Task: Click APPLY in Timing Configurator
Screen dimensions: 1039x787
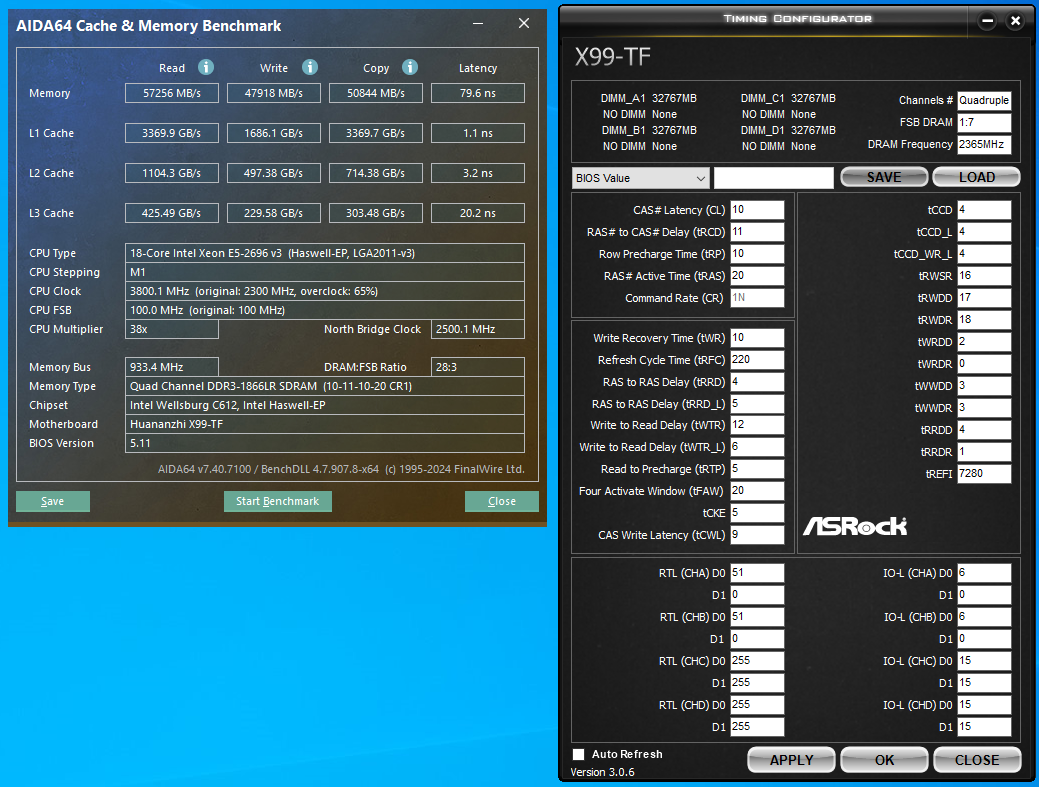Action: (x=791, y=760)
